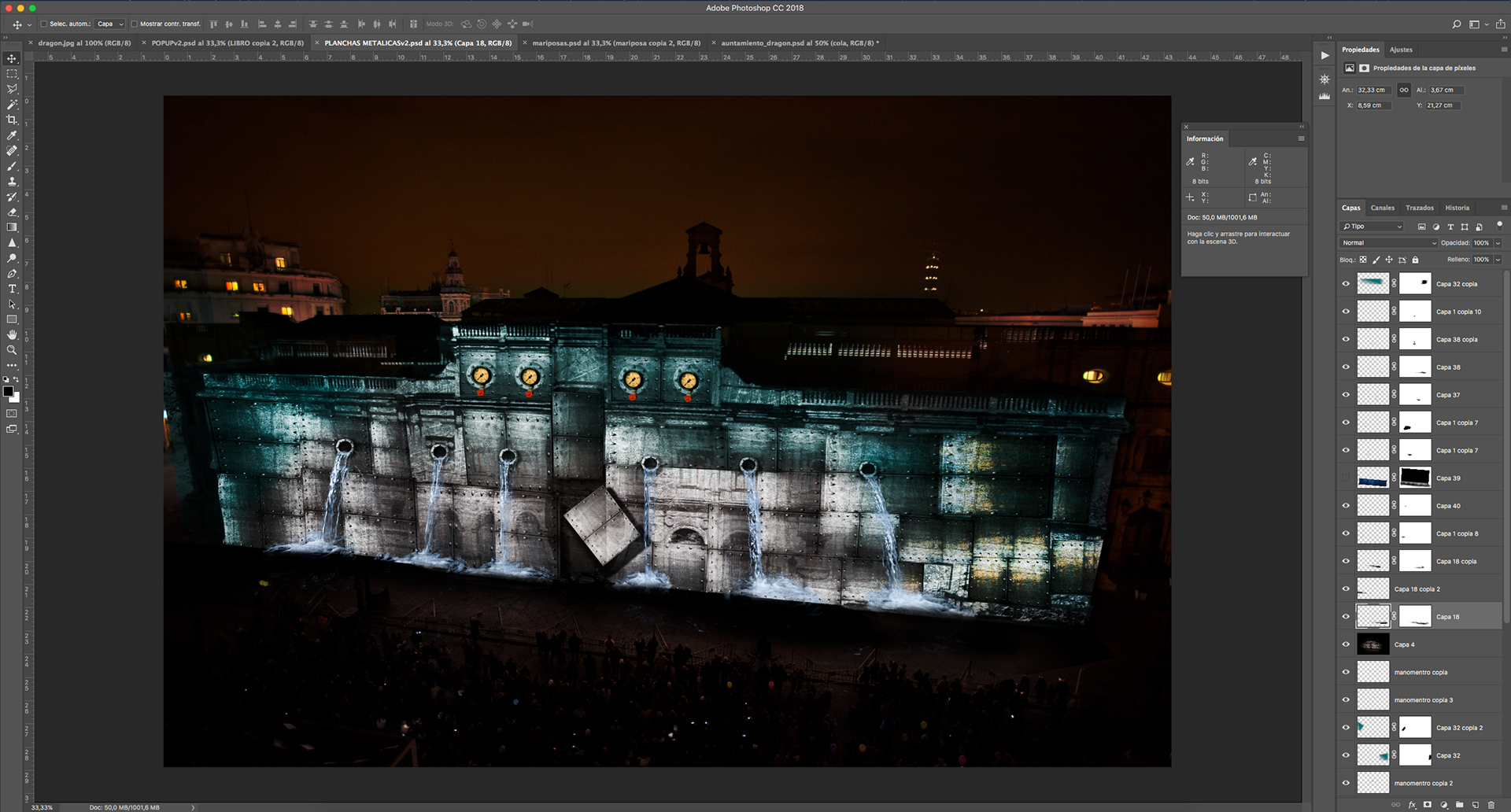
Task: Switch to the Historia tab
Action: 1457,208
